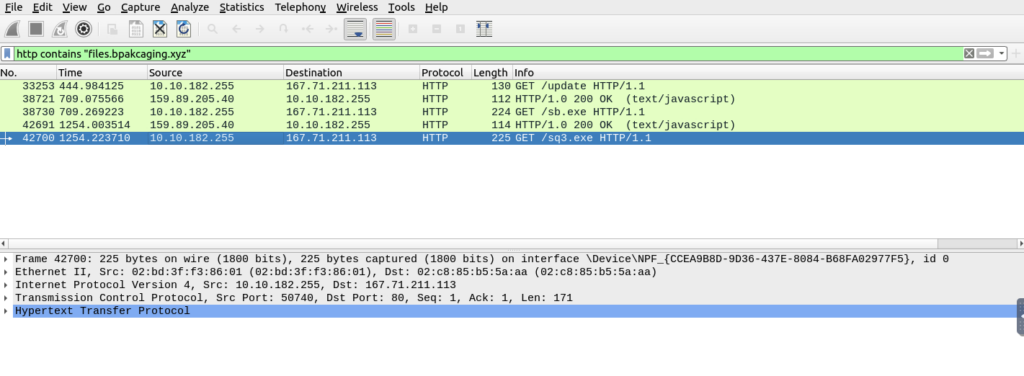Open the Capture menu
The image size is (1024, 376).
coord(140,7)
